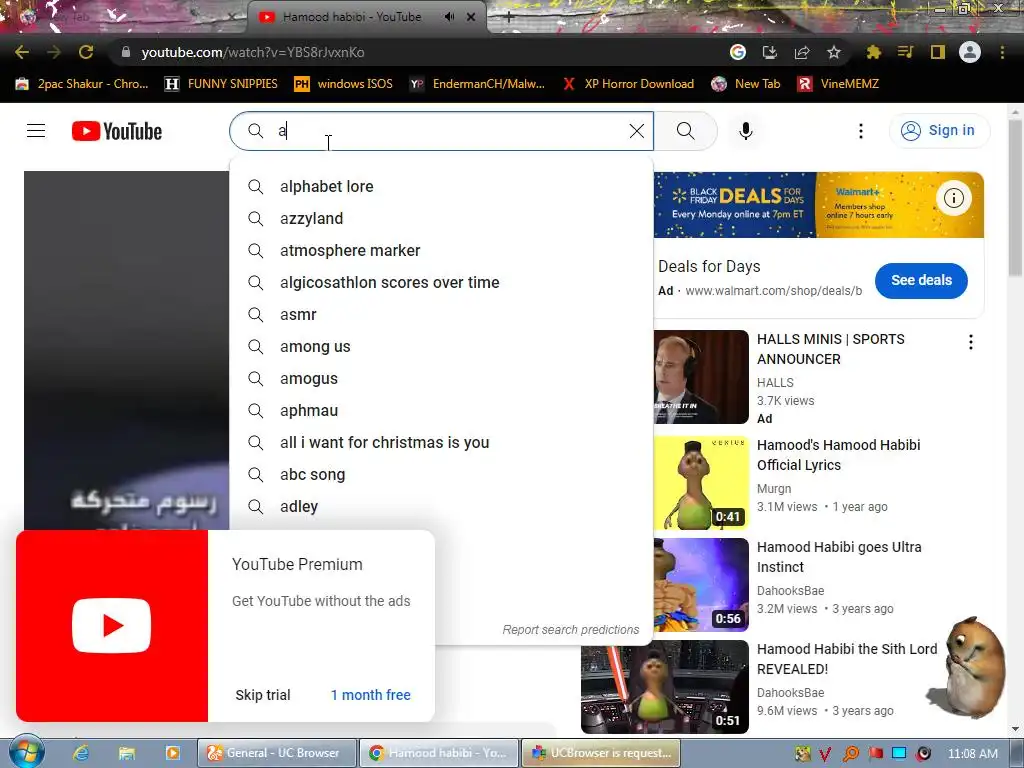This screenshot has width=1024, height=768.
Task: Select the 'adley' suggestion
Action: (441, 507)
